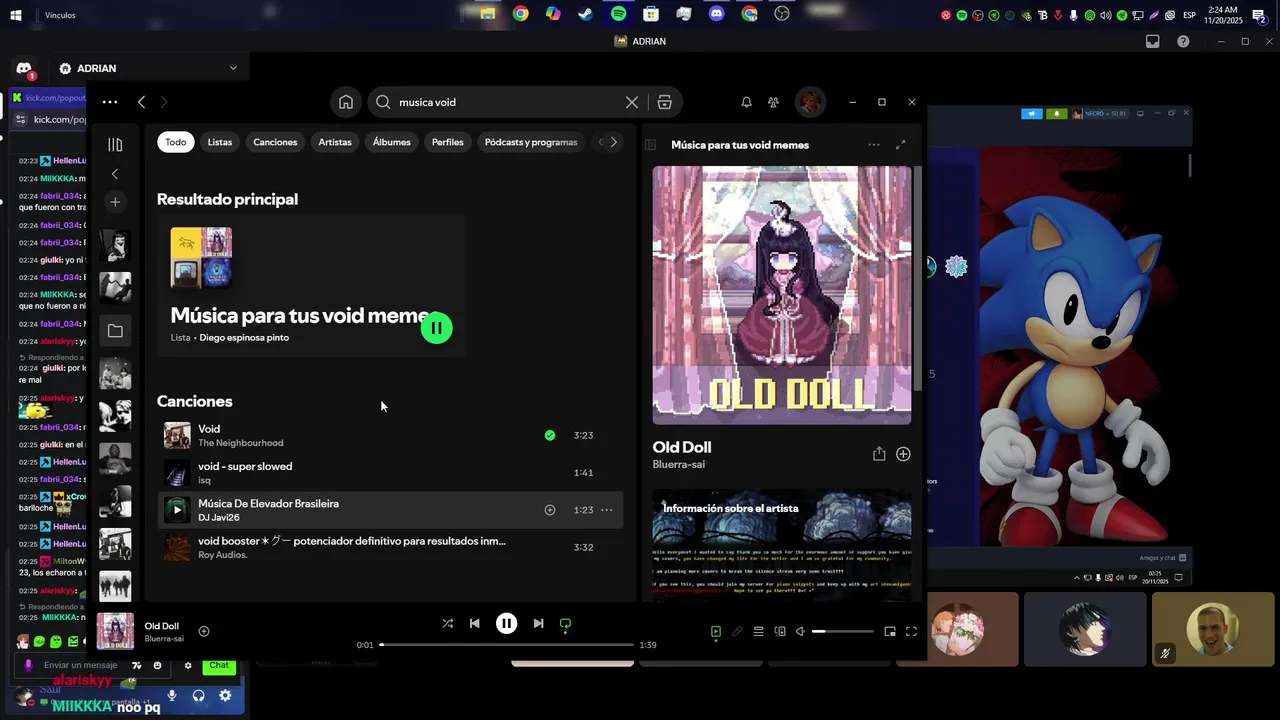Enter Spotify full screen mode
1280x720 pixels.
(x=911, y=631)
